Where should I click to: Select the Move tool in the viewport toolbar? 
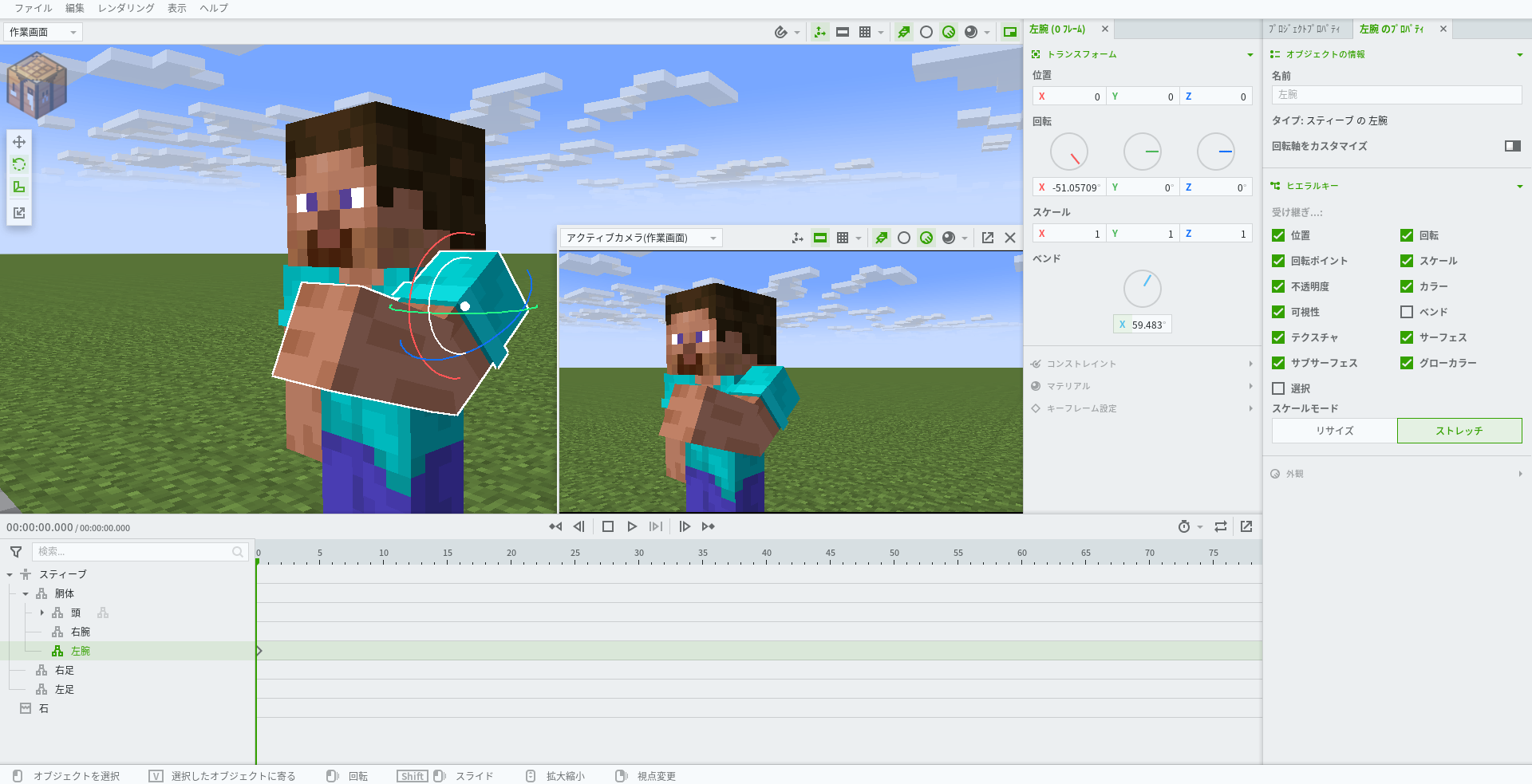pos(819,32)
